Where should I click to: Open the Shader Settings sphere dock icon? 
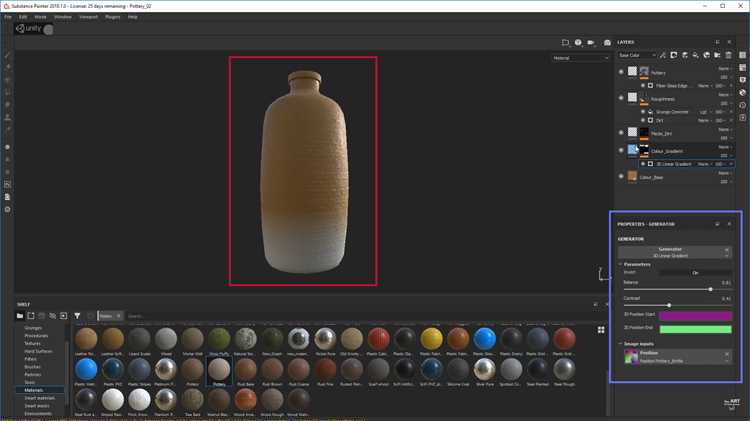tap(742, 92)
